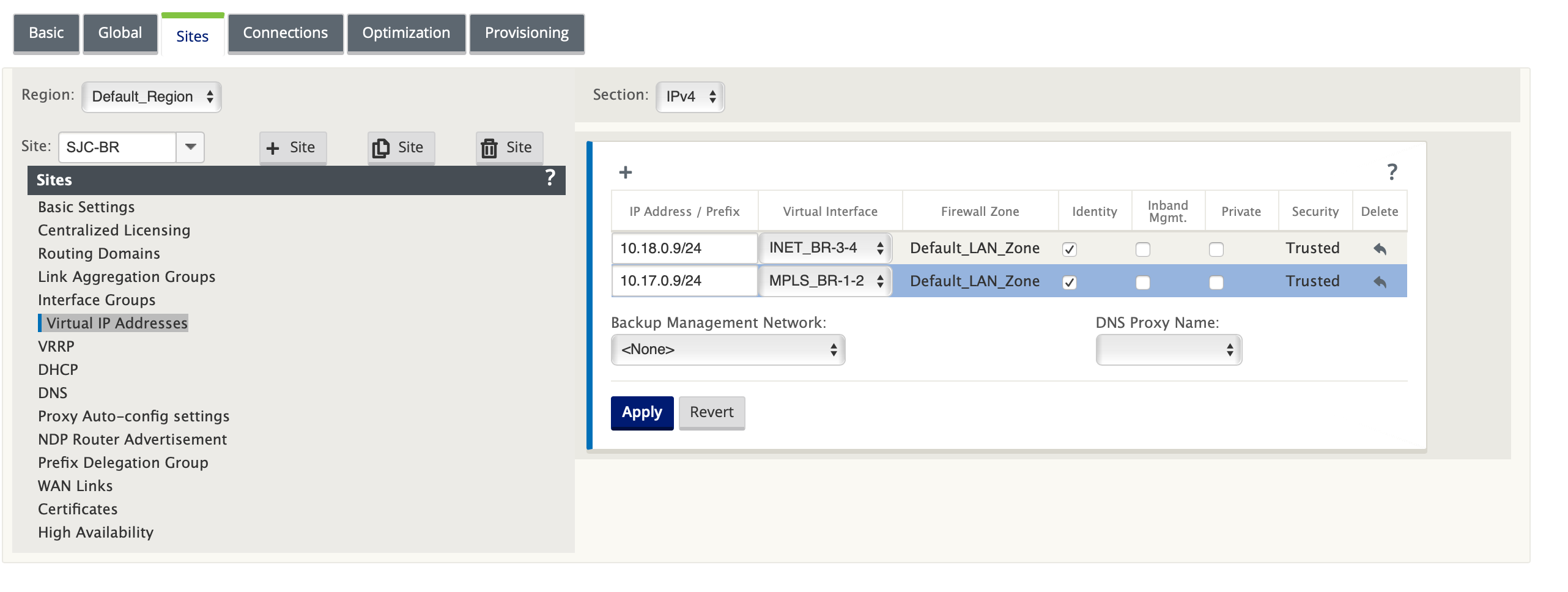Image resolution: width=1568 pixels, height=592 pixels.
Task: Click the delete arrow for 10.17.0.9/24 row
Action: pyautogui.click(x=1380, y=281)
